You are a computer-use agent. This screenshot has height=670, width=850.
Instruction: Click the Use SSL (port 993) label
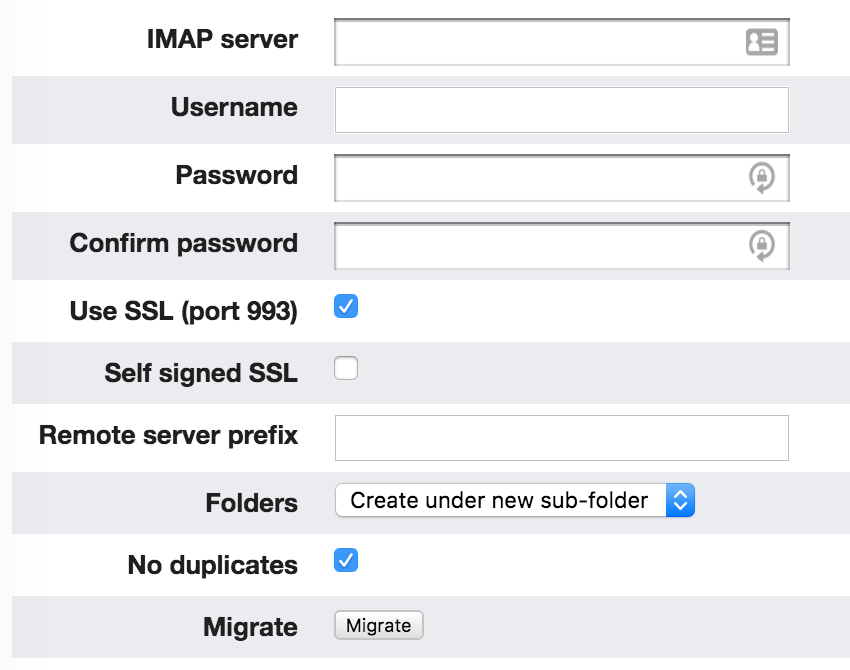pos(184,311)
